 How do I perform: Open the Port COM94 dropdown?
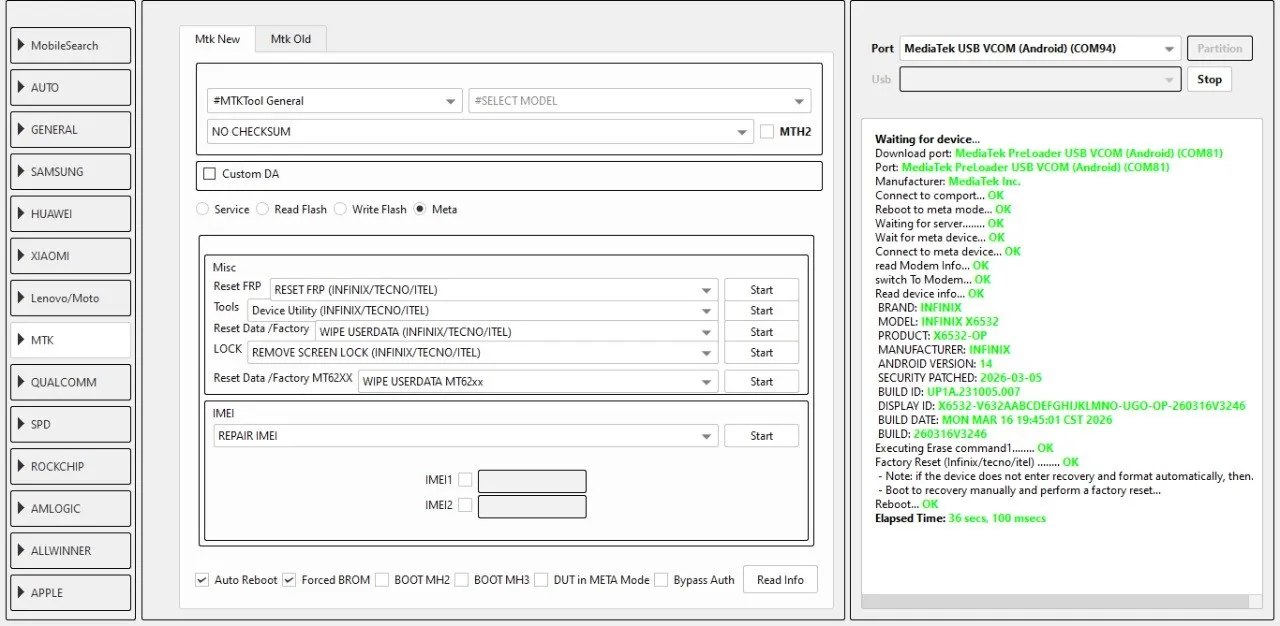1039,48
